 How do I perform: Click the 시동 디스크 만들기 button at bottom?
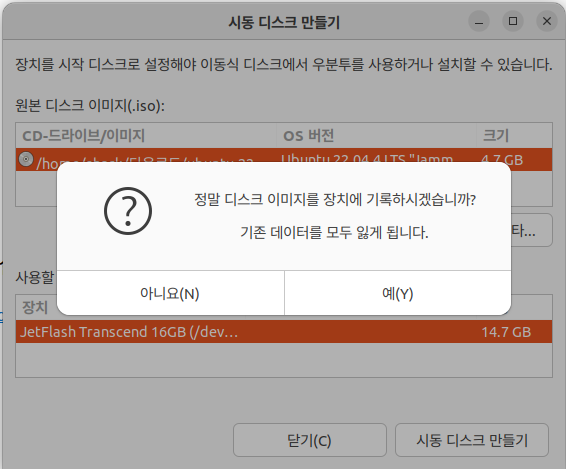click(x=472, y=440)
